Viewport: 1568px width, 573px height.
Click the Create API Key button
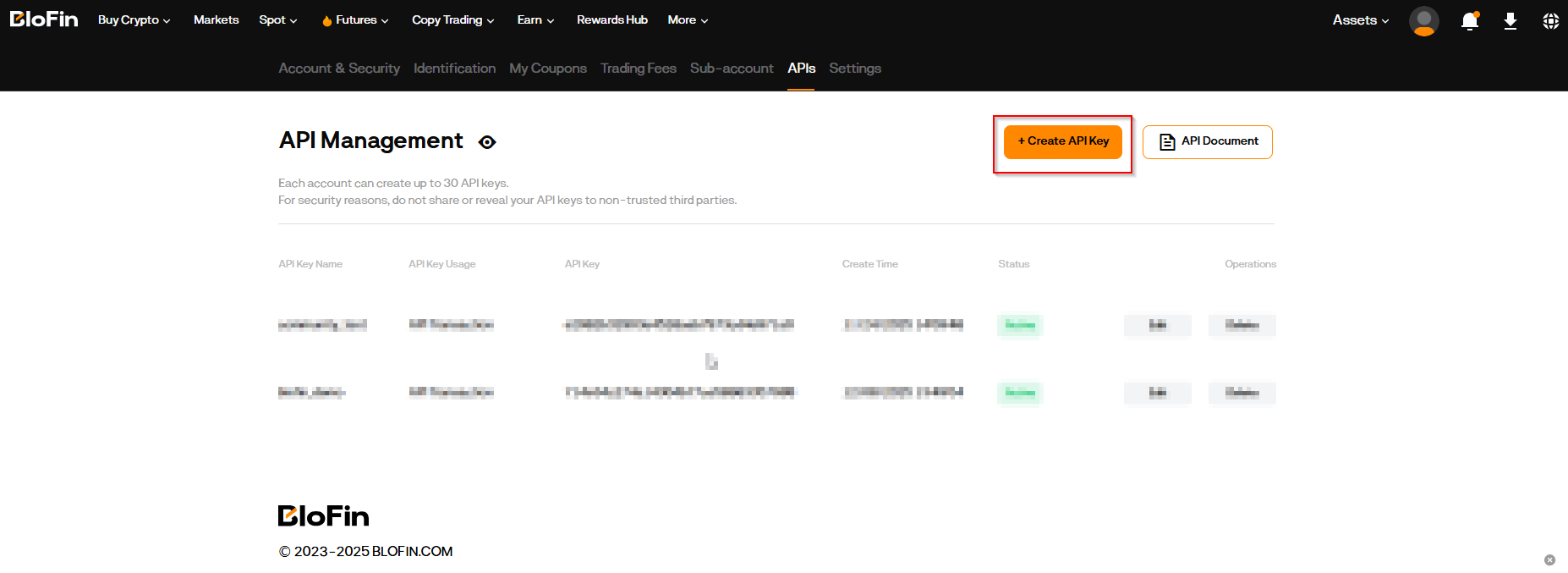(x=1063, y=141)
